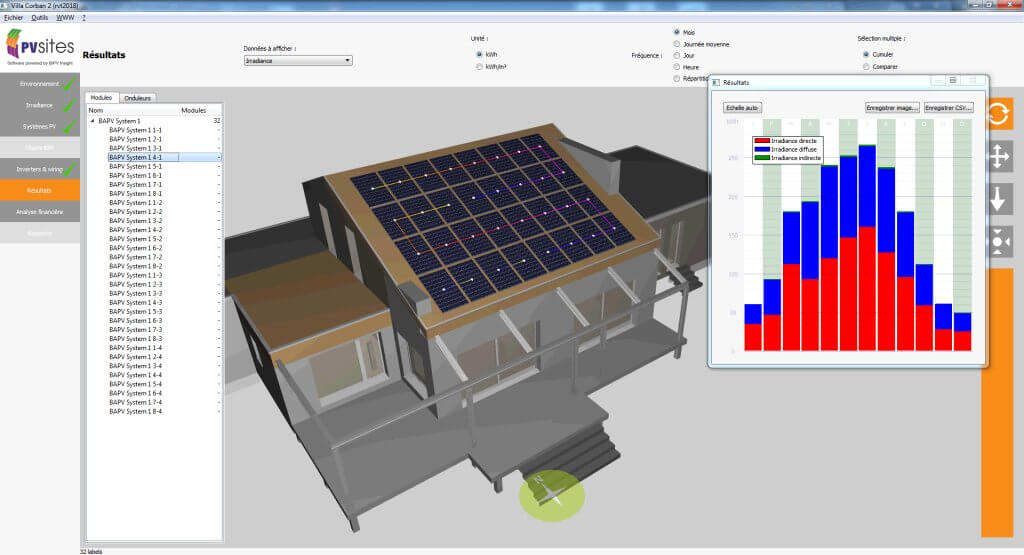The height and width of the screenshot is (555, 1024).
Task: Open the Données à afficher dropdown
Action: [298, 61]
